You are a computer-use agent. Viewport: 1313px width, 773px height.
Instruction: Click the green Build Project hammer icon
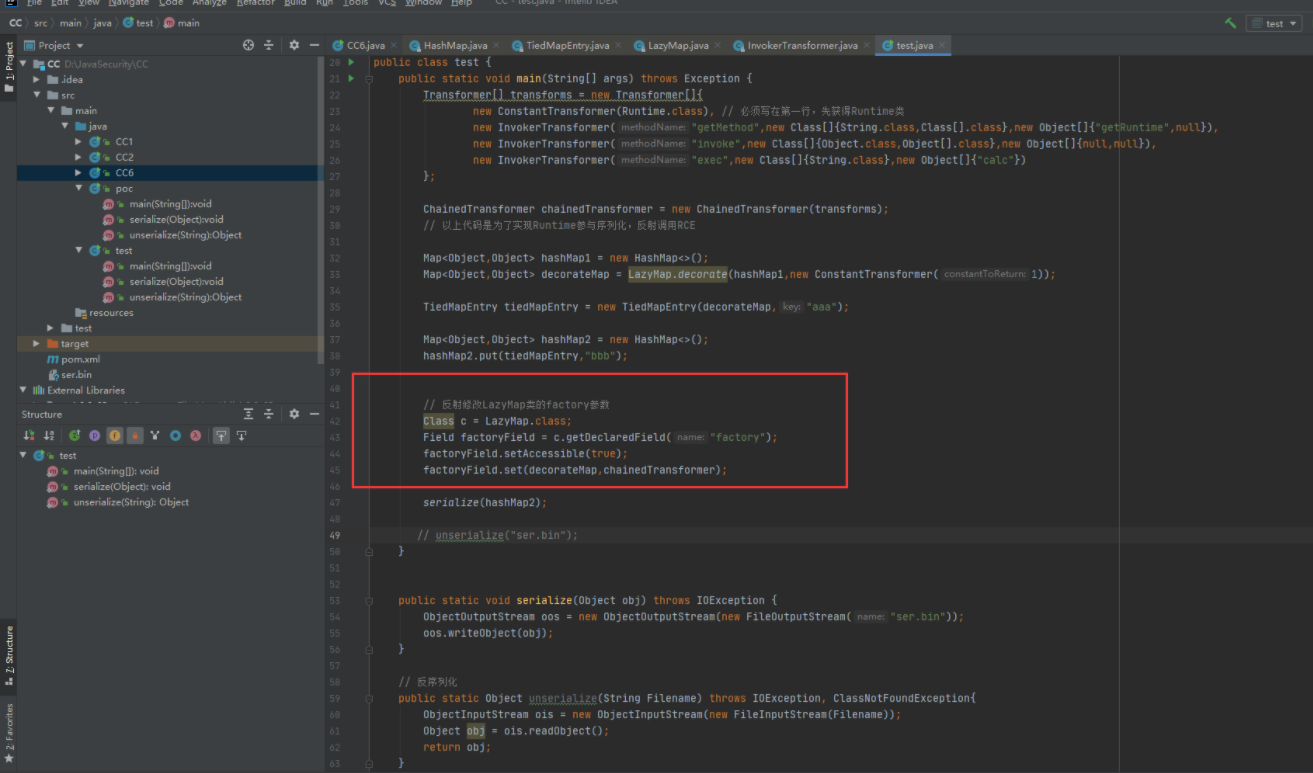coord(1230,23)
